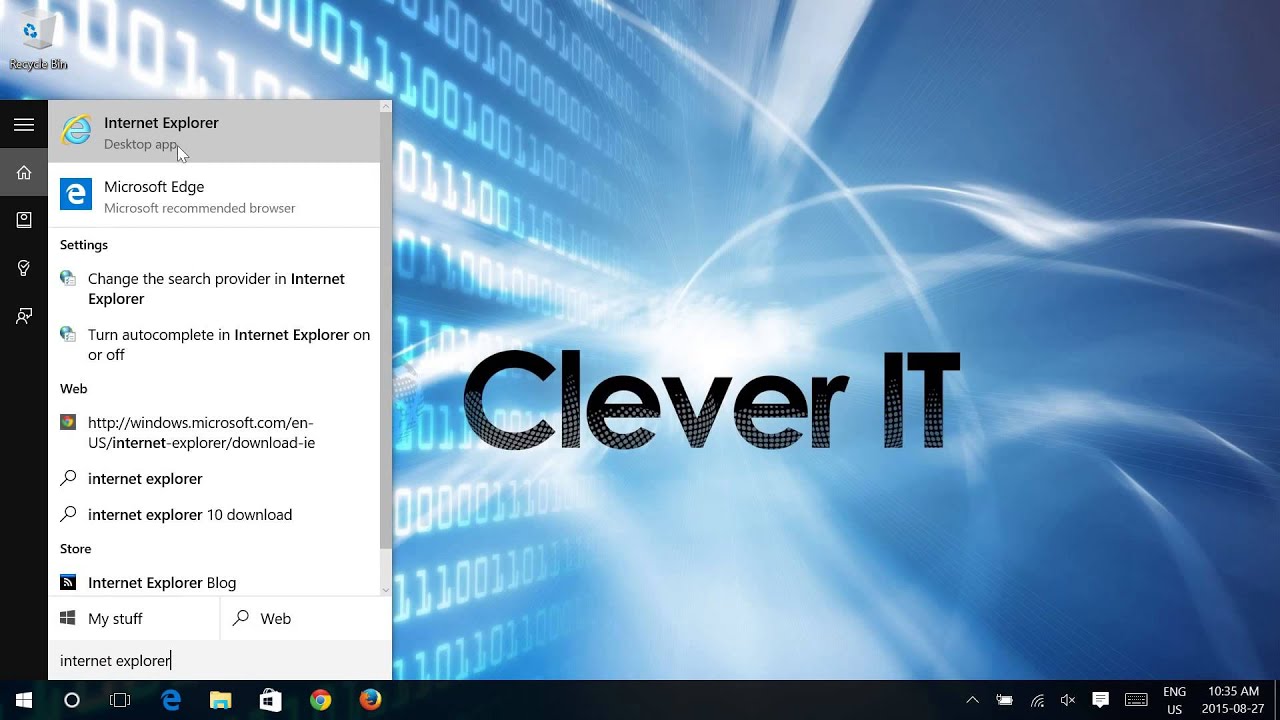The image size is (1280, 720).
Task: Open the Feedback icon in sidebar
Action: coord(24,316)
